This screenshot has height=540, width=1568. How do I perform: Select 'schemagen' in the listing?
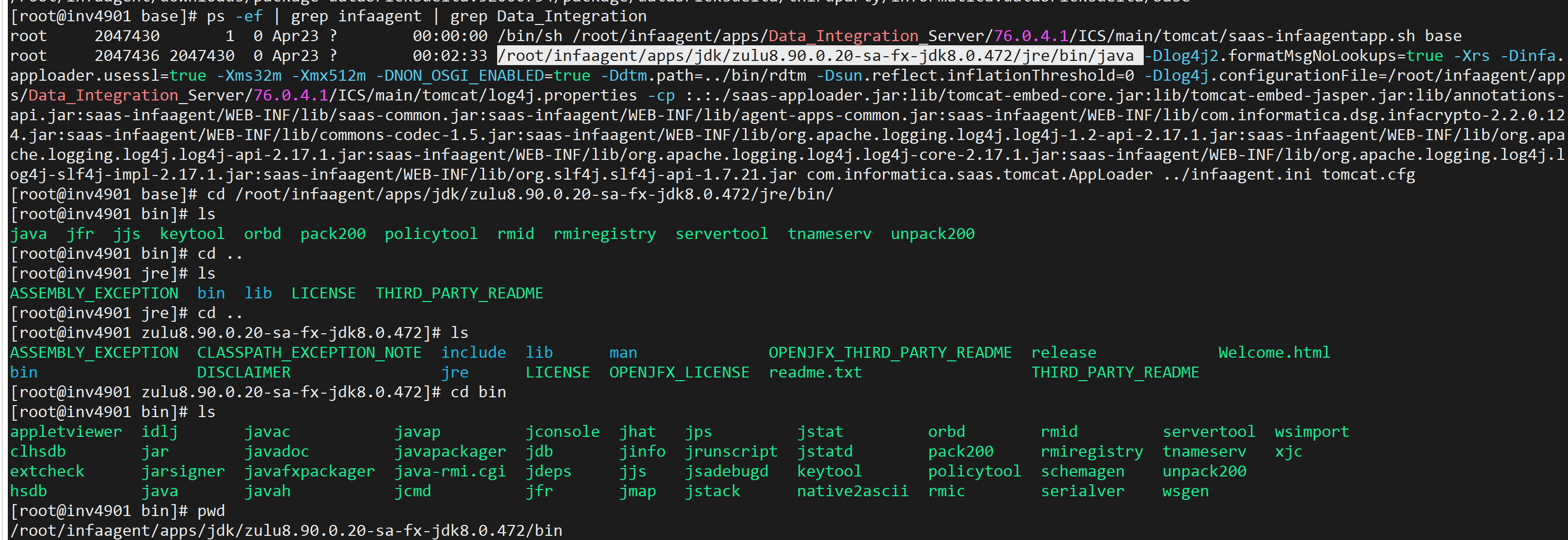coord(1082,471)
